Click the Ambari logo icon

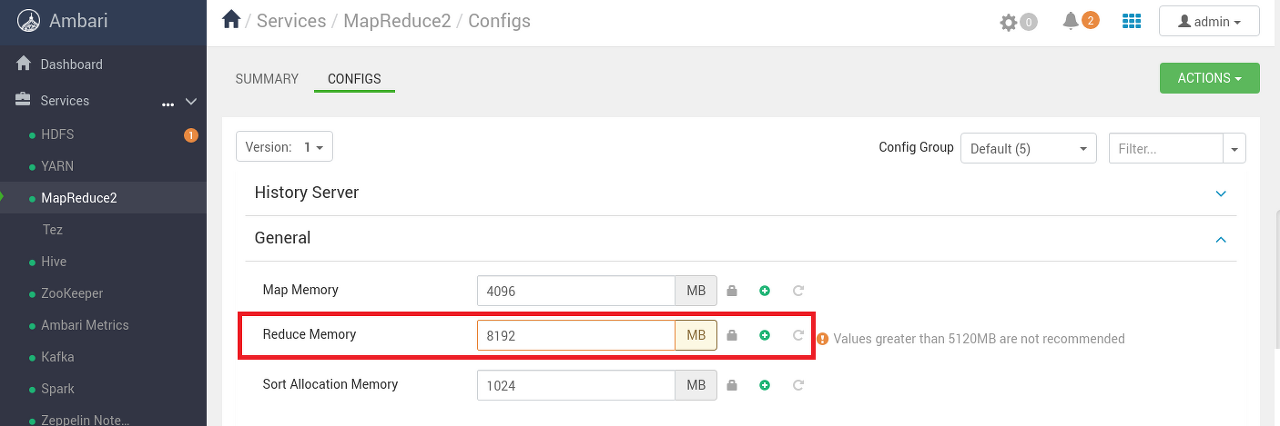tap(30, 20)
